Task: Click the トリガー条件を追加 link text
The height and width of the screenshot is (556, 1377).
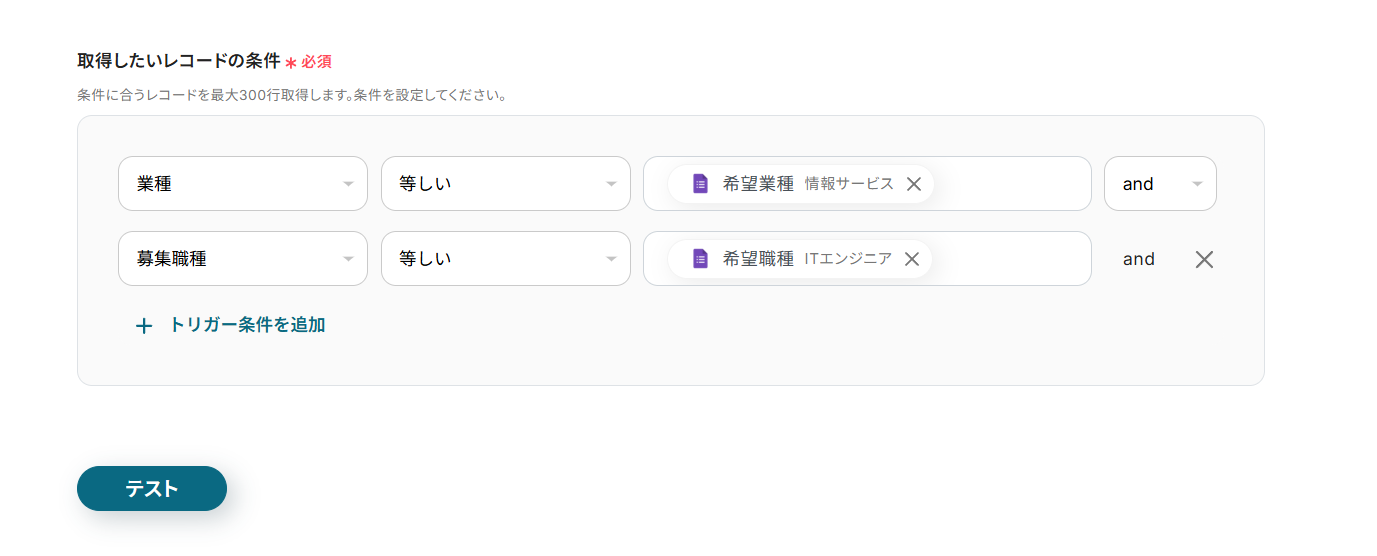Action: pyautogui.click(x=247, y=325)
